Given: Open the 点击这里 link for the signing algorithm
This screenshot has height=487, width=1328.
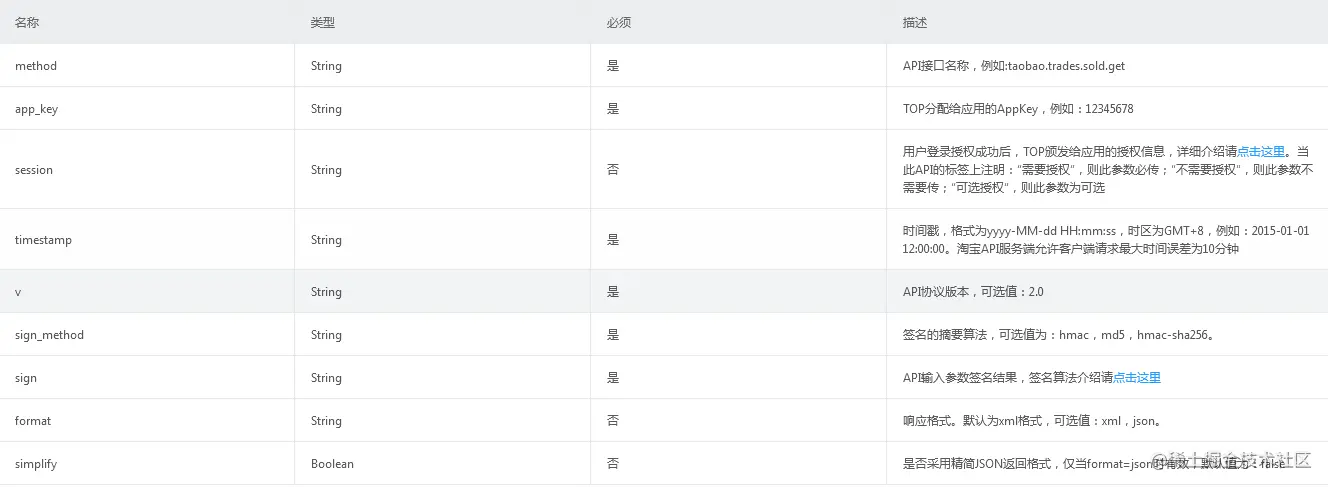Looking at the screenshot, I should click(1136, 378).
